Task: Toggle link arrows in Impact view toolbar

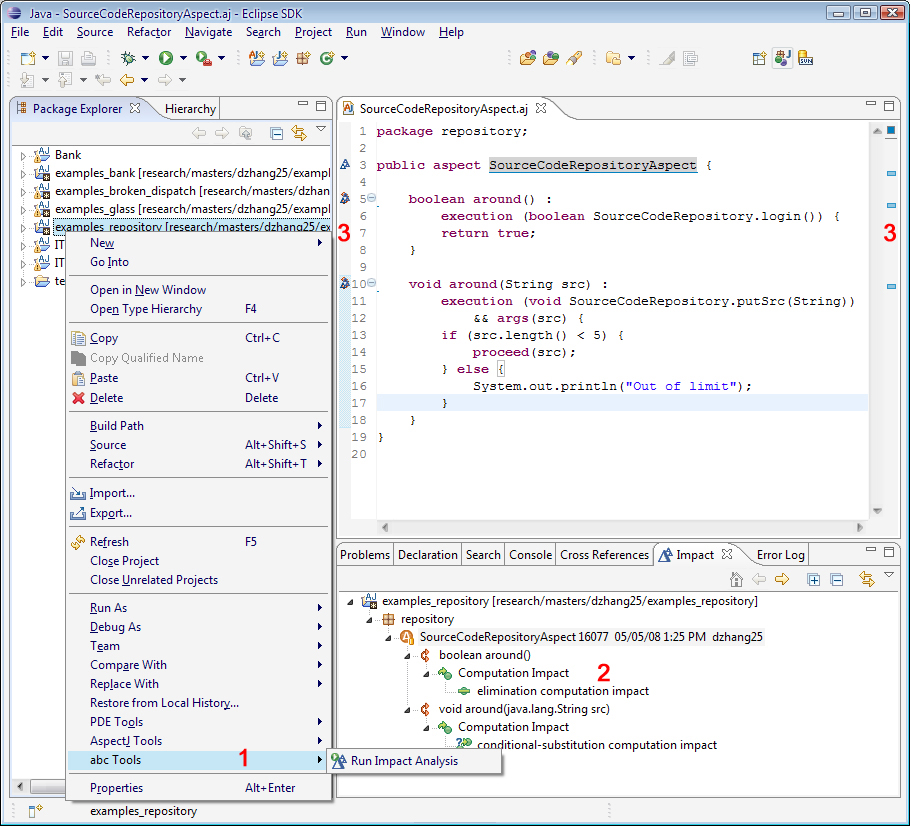Action: [x=867, y=579]
